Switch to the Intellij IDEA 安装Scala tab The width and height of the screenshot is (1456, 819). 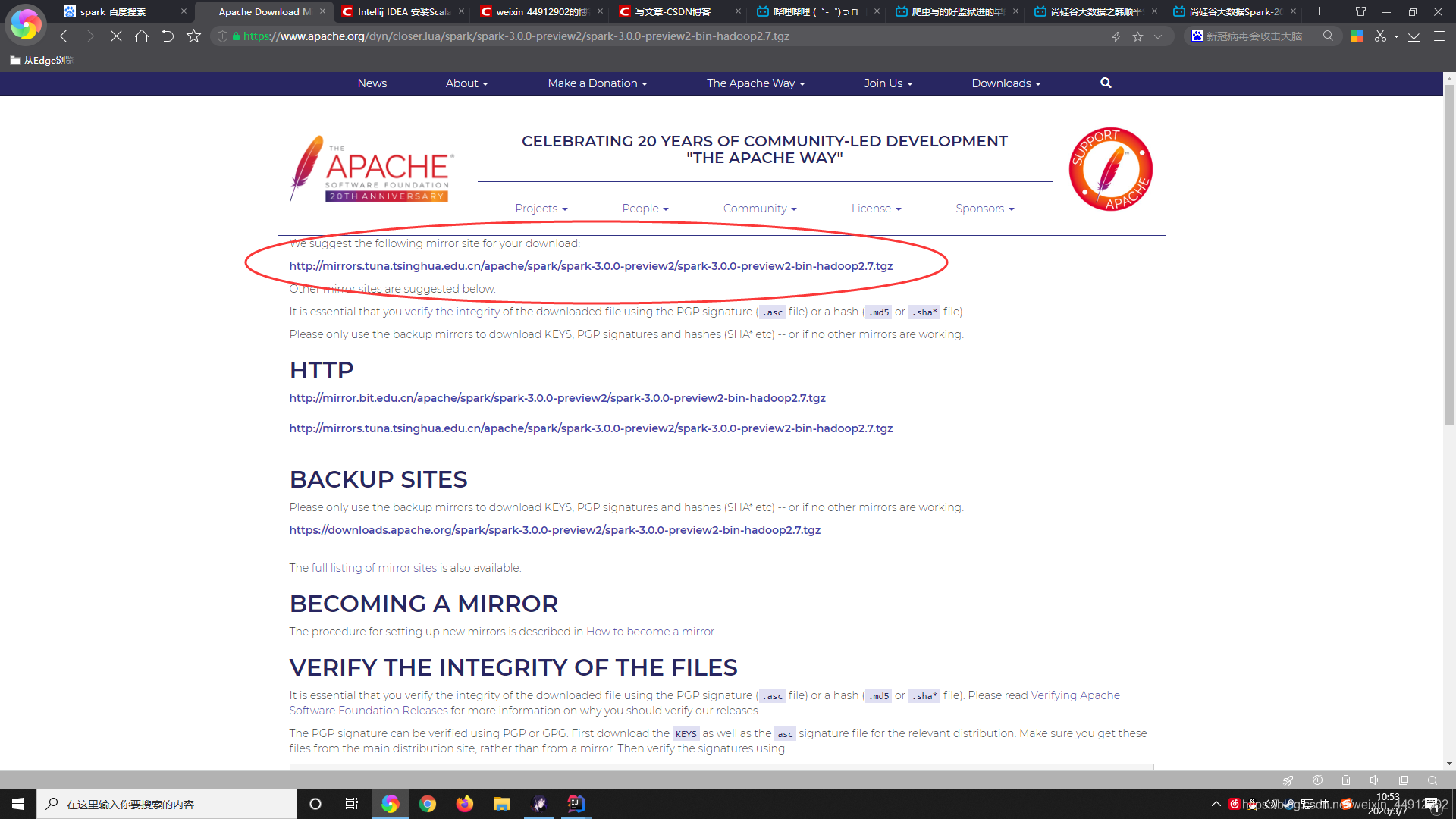coord(403,11)
